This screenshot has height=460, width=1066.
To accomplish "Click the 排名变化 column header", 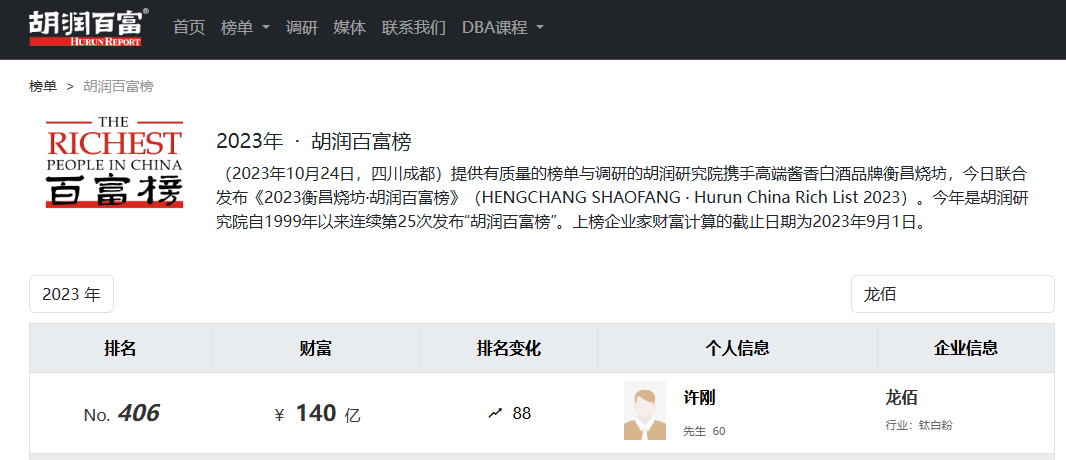I will (x=509, y=349).
